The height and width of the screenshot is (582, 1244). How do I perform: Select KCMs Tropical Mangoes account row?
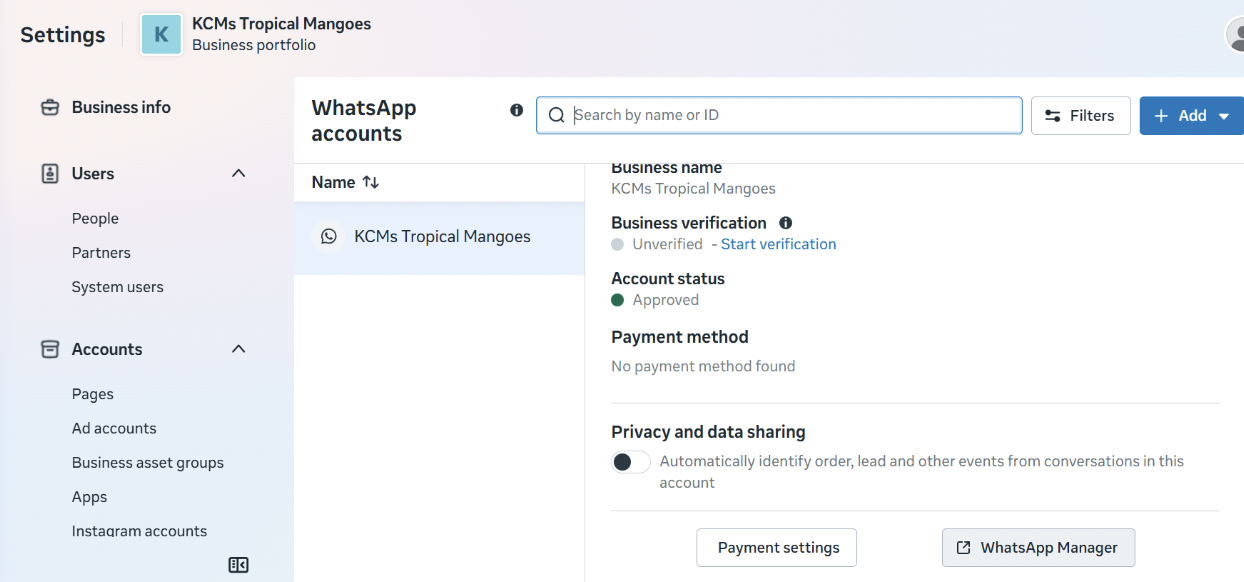click(439, 237)
